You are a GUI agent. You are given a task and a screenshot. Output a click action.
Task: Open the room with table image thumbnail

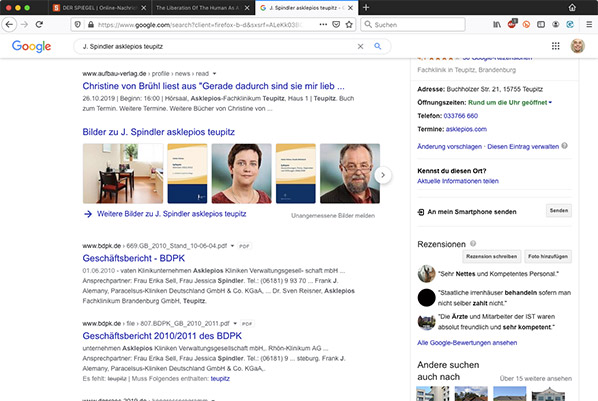click(x=123, y=174)
